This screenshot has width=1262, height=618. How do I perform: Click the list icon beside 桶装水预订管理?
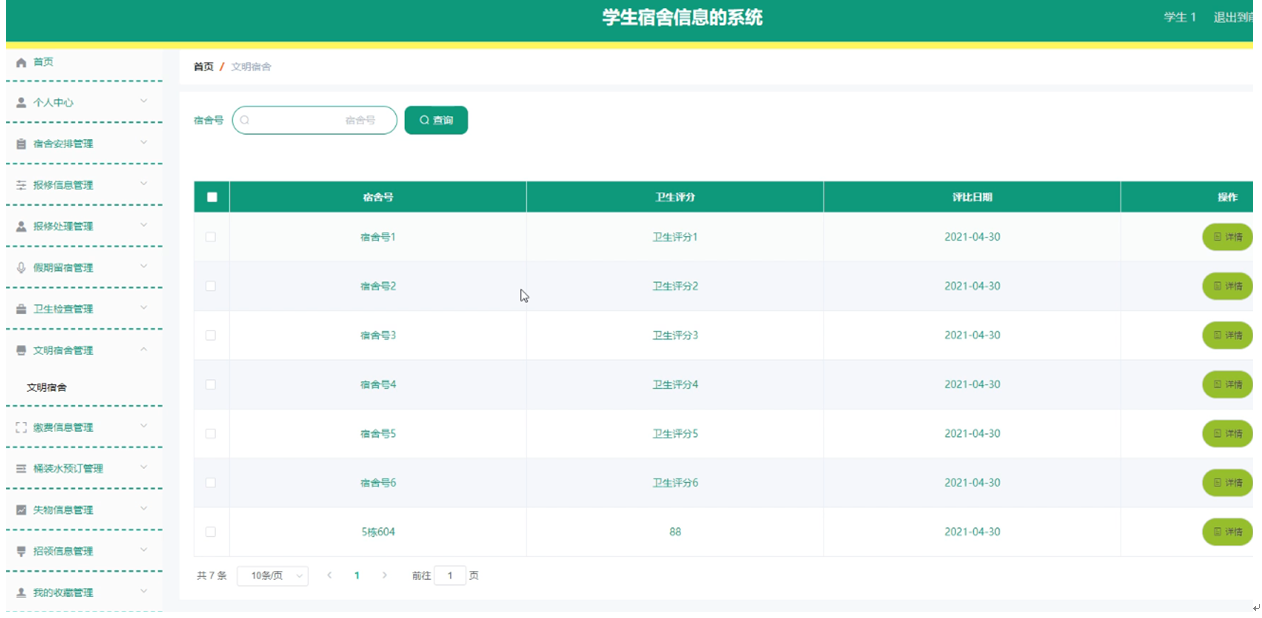22,468
